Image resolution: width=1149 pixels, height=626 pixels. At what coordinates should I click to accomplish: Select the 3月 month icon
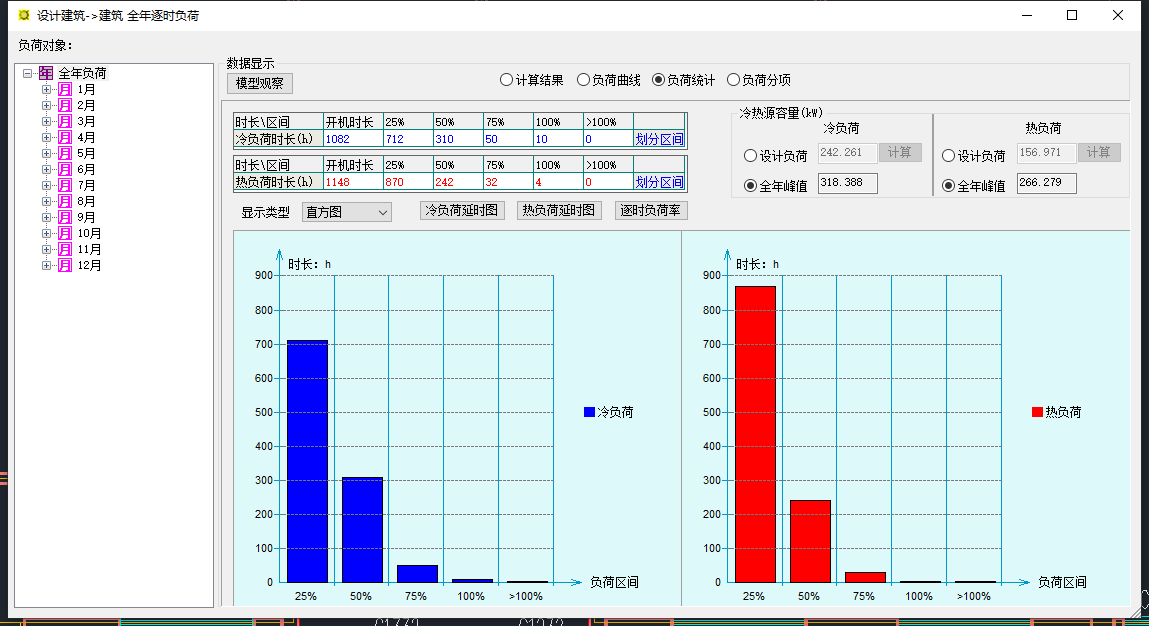point(64,121)
